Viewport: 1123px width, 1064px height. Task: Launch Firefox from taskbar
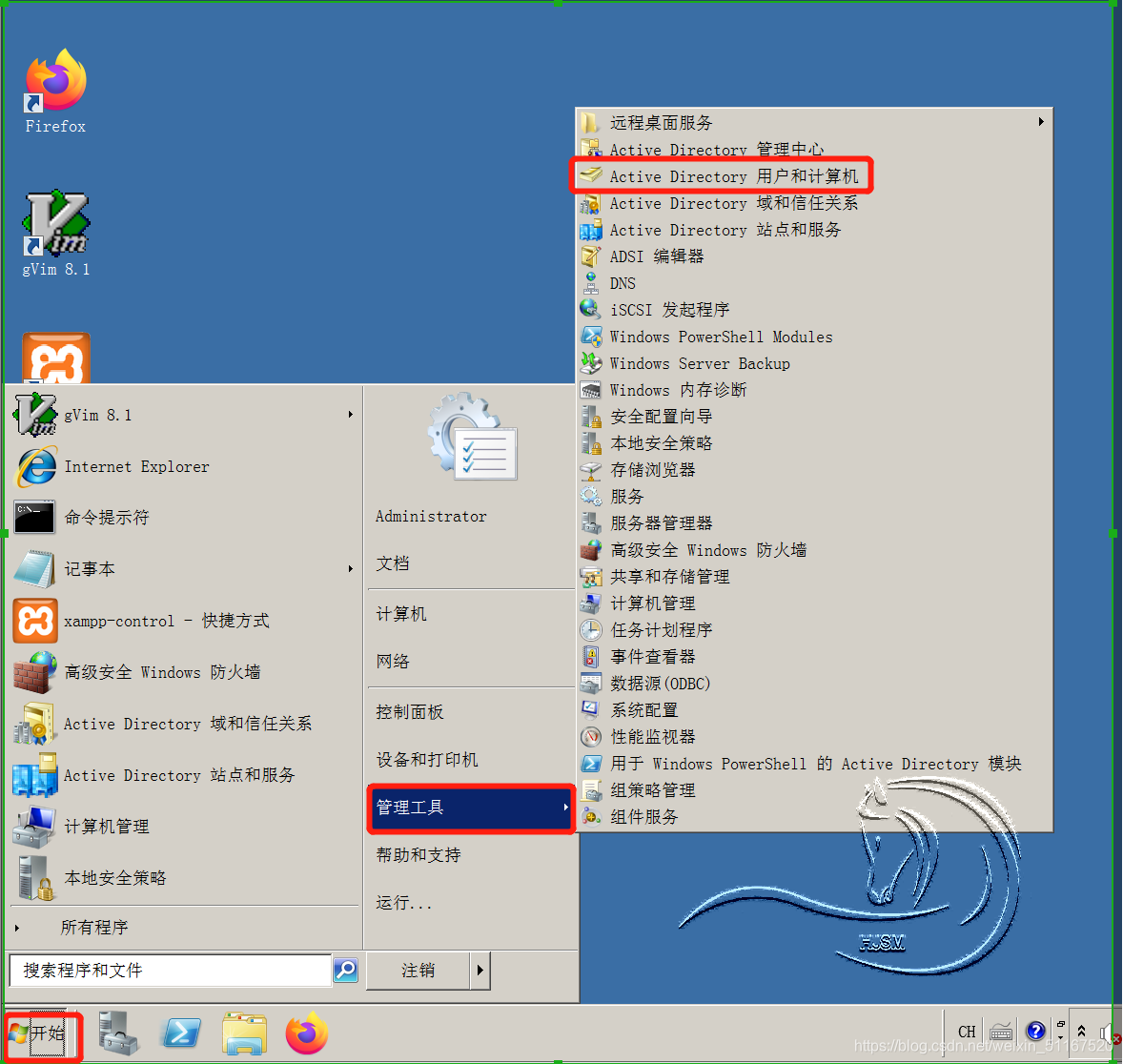307,1033
